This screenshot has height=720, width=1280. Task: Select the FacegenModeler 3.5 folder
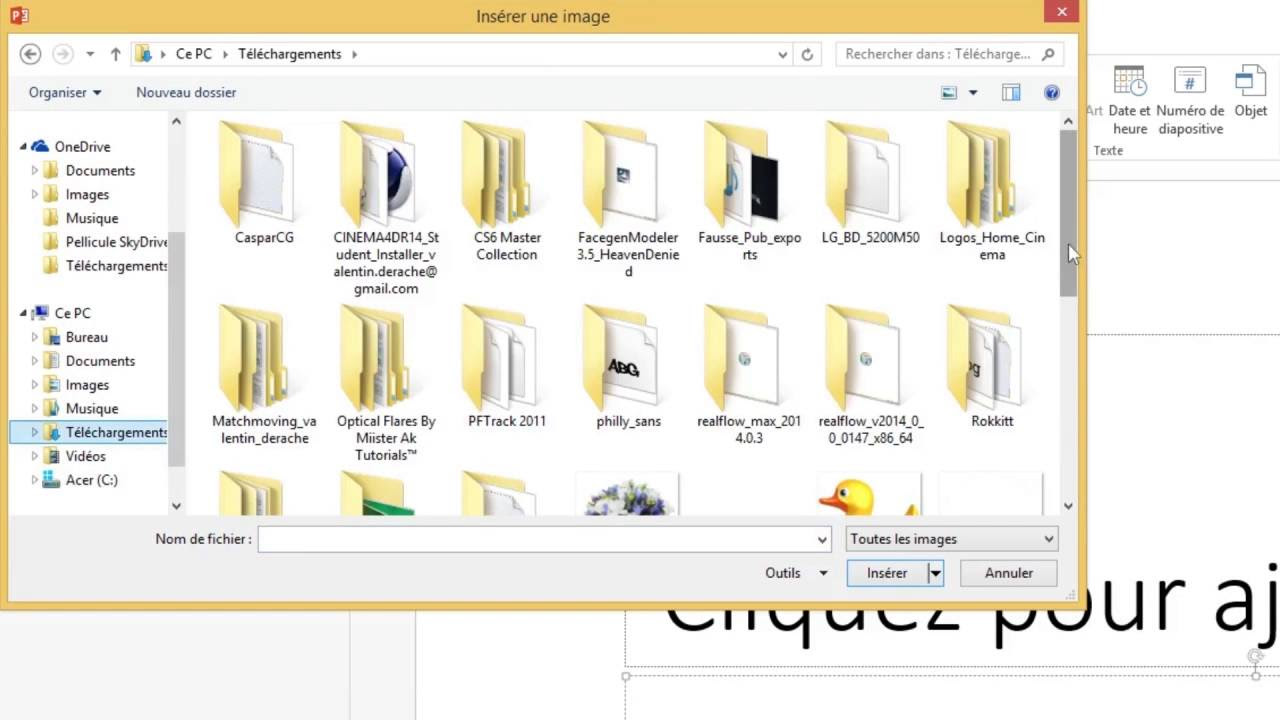coord(628,200)
